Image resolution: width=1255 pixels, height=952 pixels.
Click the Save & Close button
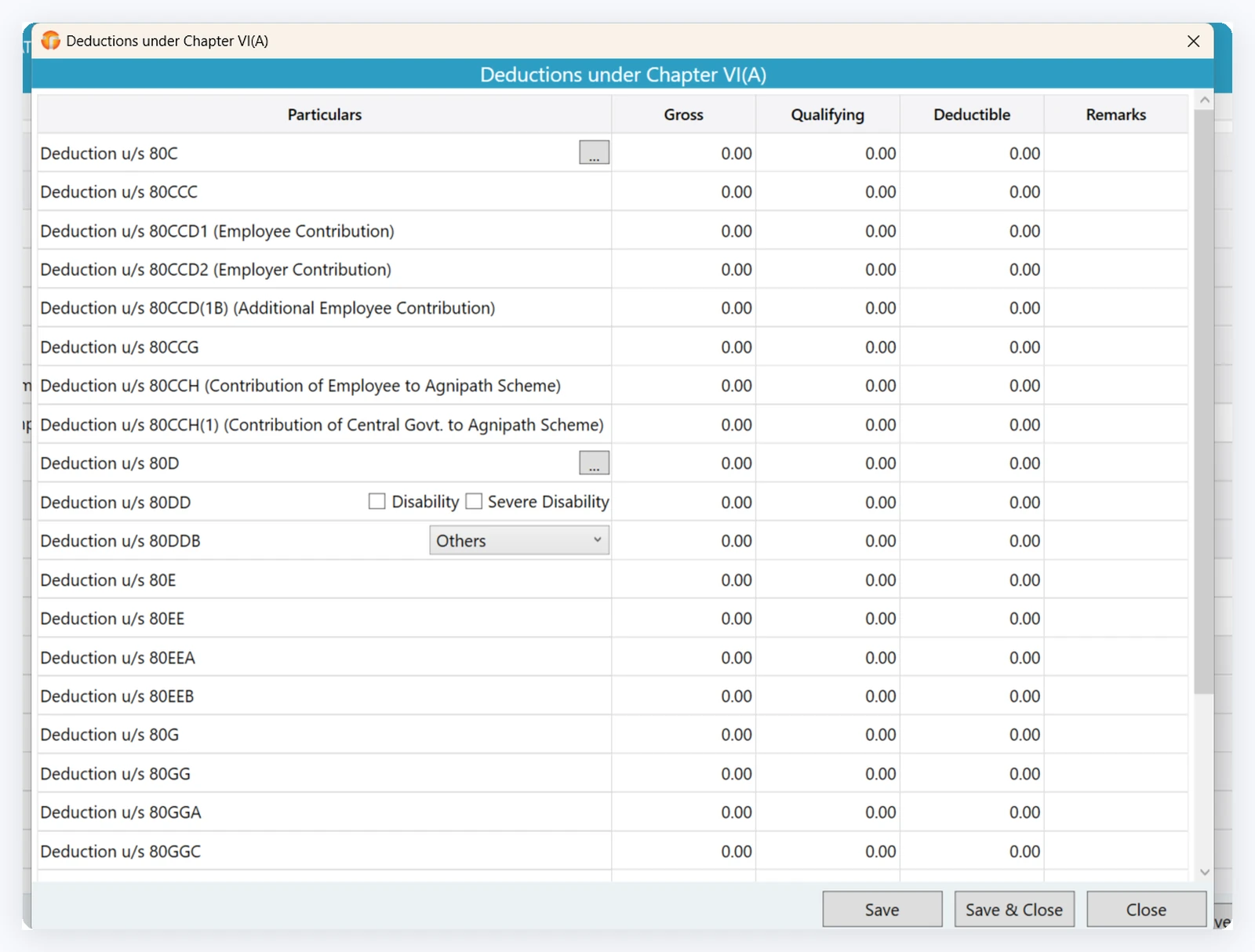1014,909
